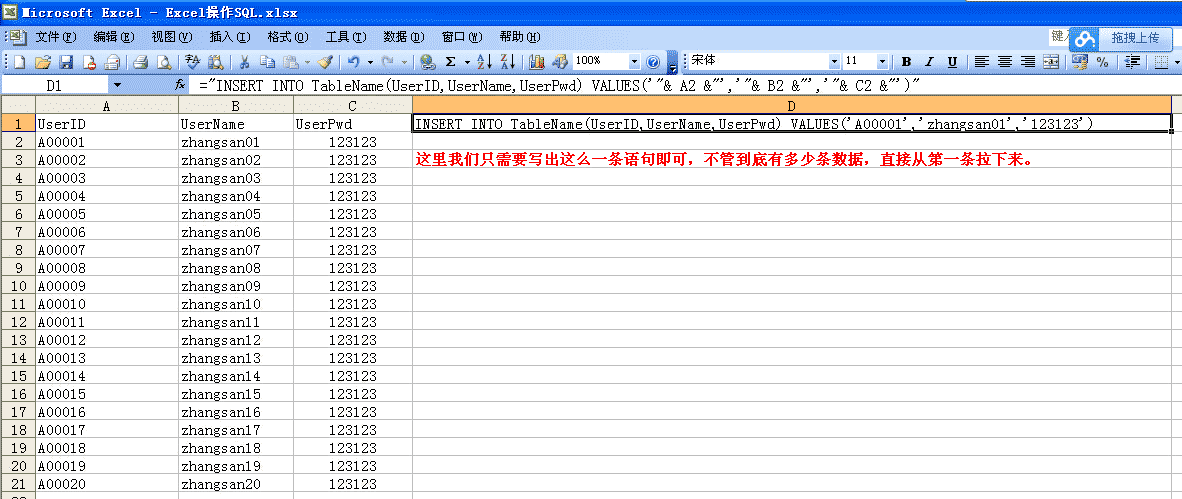The image size is (1182, 499).
Task: Open Excel Help question mark
Action: [654, 62]
